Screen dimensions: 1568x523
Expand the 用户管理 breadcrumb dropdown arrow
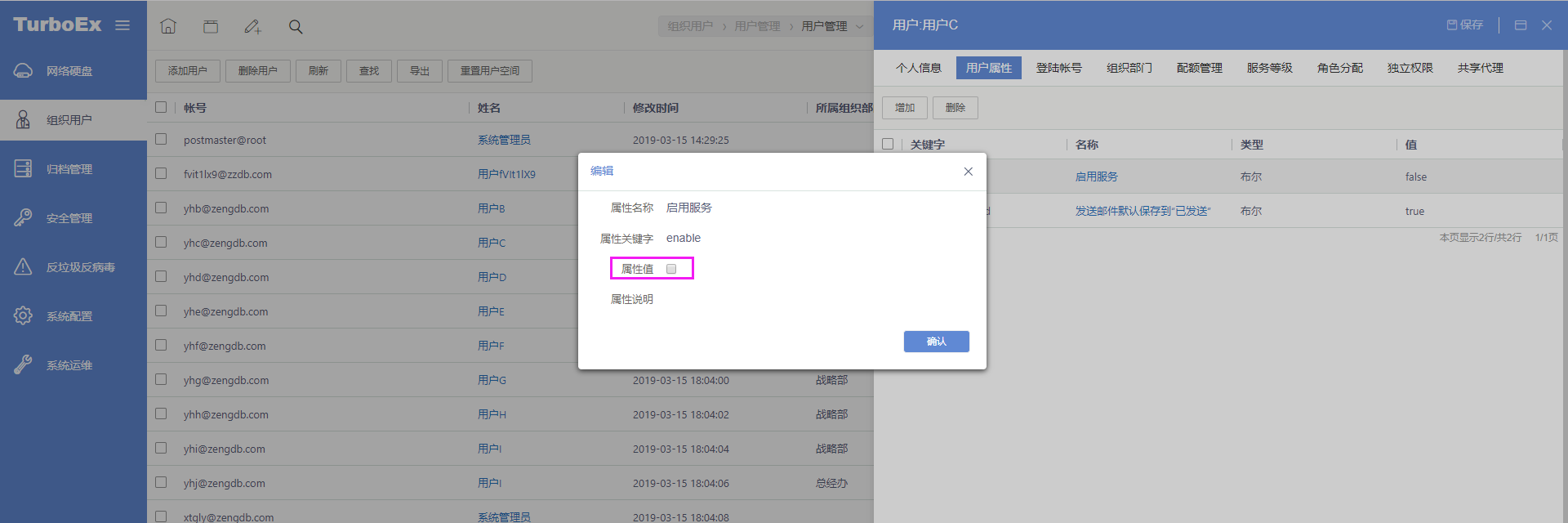click(859, 27)
